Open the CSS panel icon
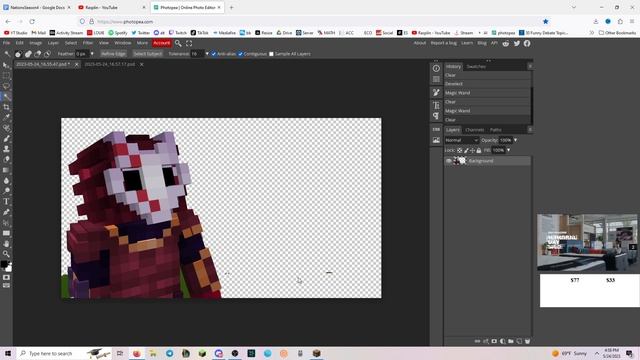 coord(436,129)
